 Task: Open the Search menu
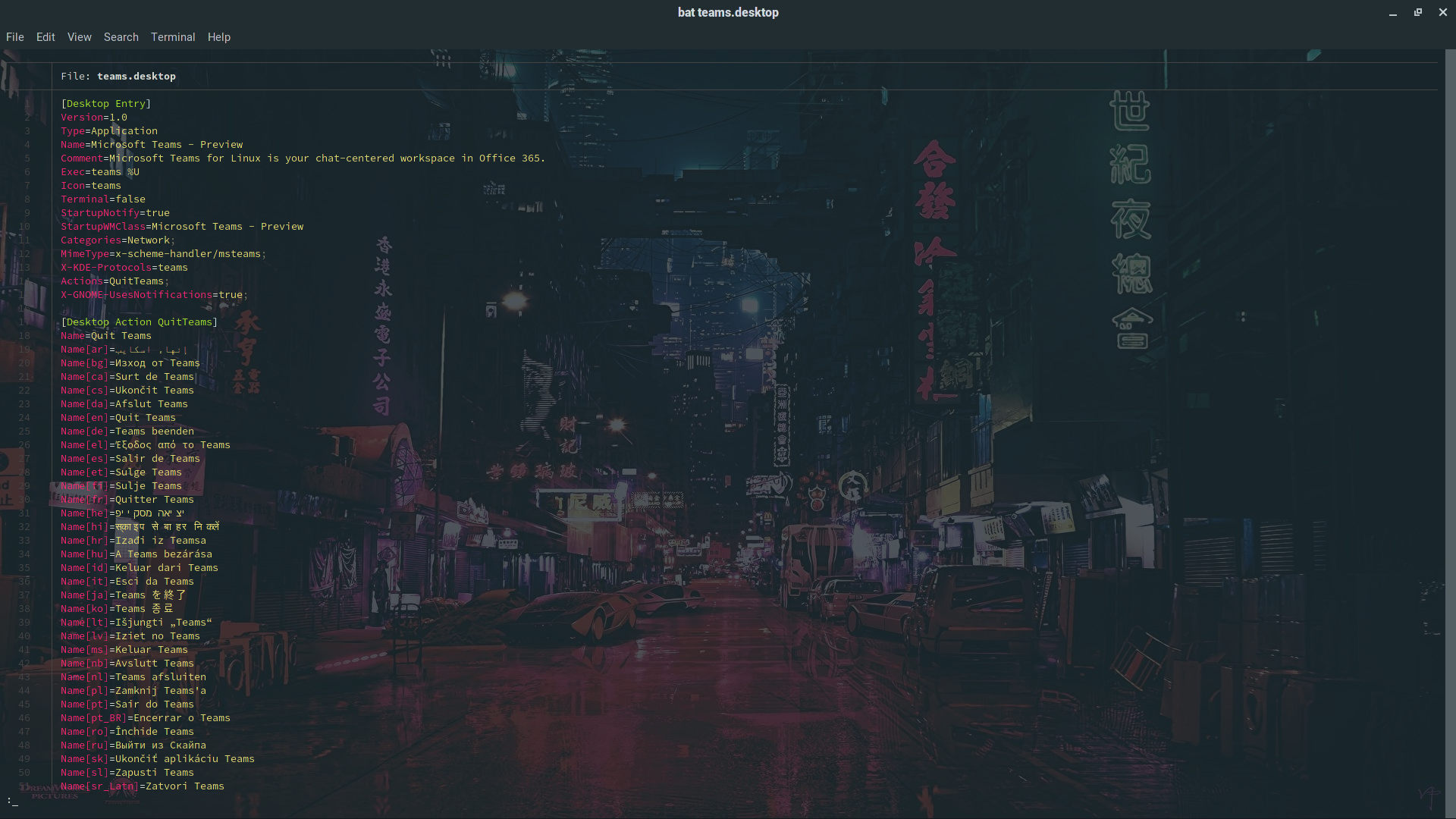click(x=121, y=37)
